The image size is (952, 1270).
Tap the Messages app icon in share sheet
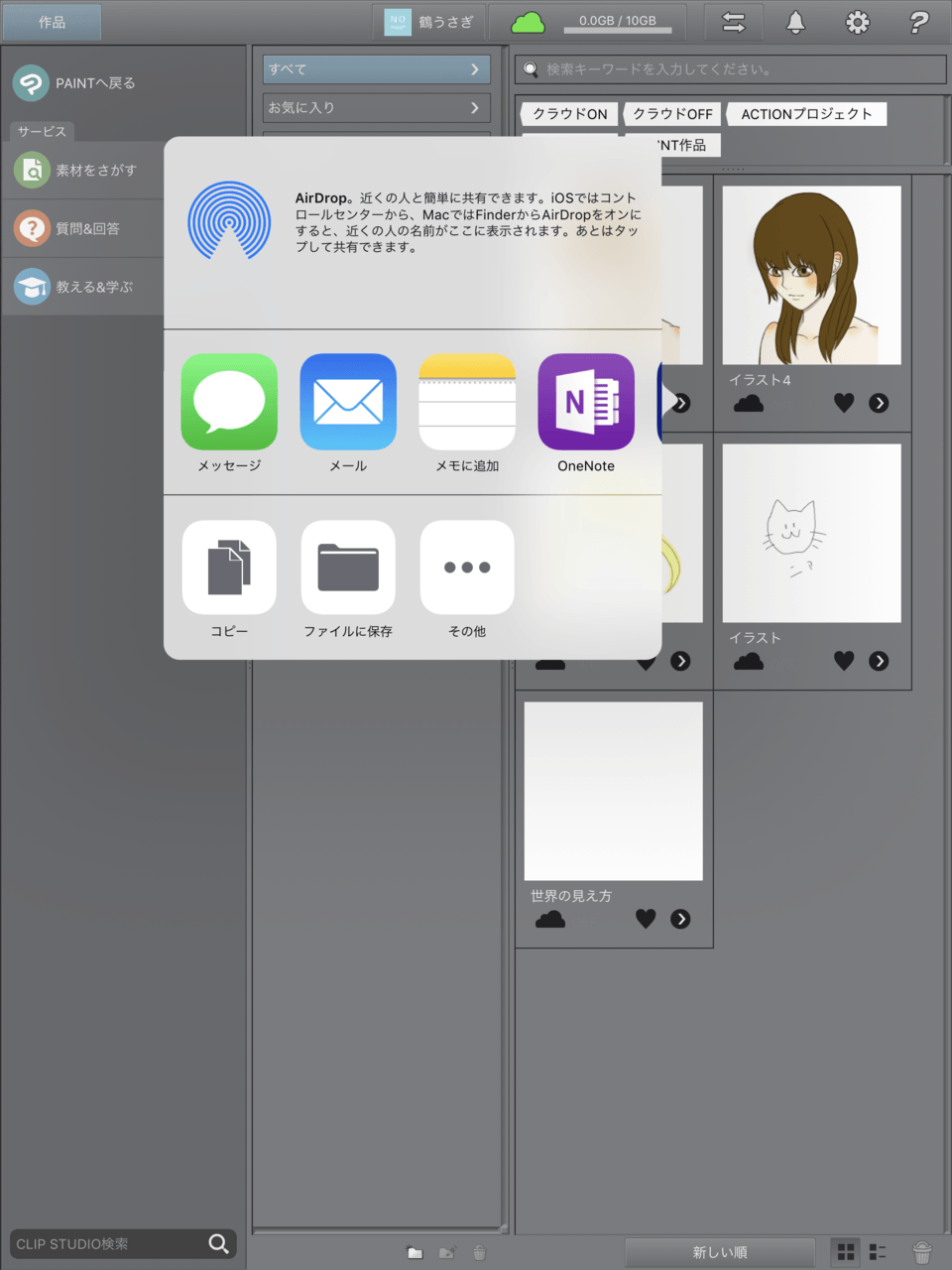click(229, 402)
